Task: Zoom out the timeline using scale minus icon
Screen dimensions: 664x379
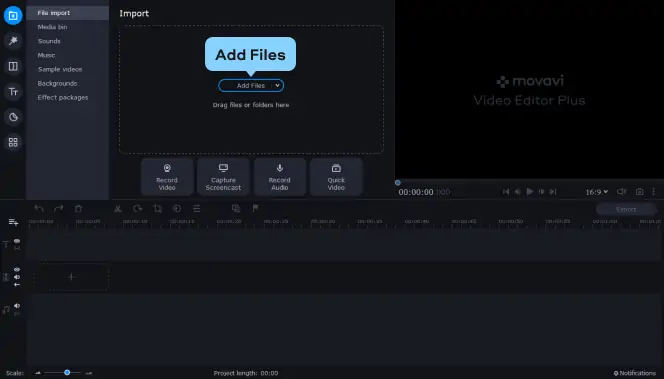Action: [x=38, y=373]
